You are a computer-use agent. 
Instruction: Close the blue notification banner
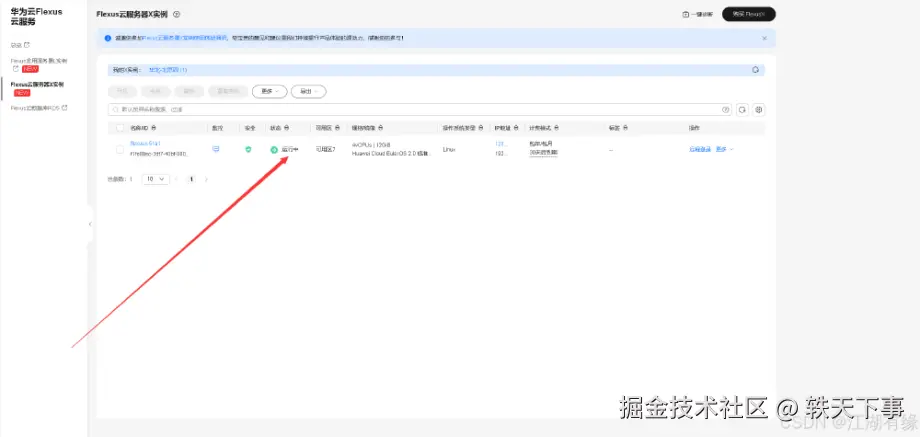(x=764, y=38)
